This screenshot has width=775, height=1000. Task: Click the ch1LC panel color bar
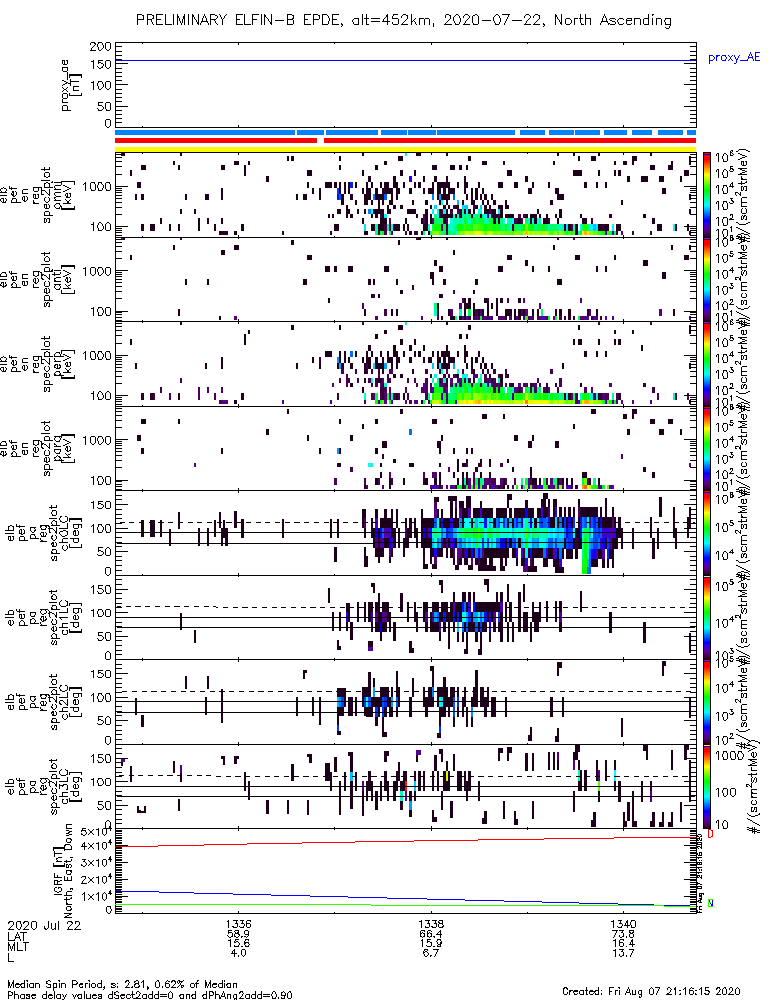pyautogui.click(x=706, y=617)
